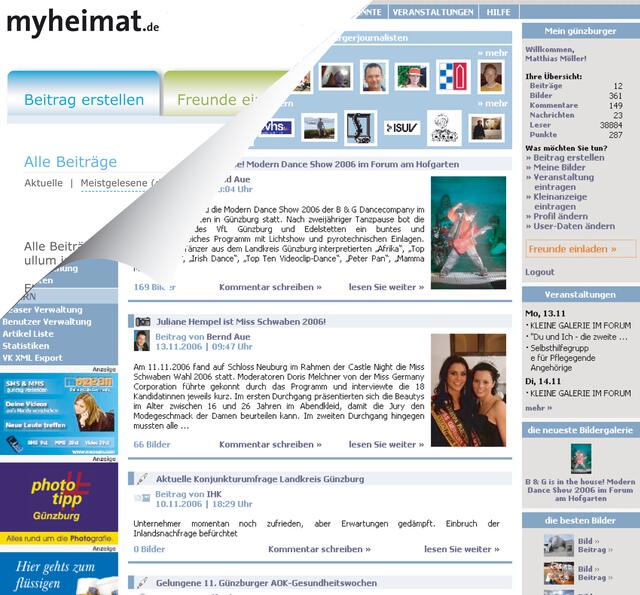The height and width of the screenshot is (595, 640).
Task: Open B & G is in the house gallery caption
Action: pos(580,490)
